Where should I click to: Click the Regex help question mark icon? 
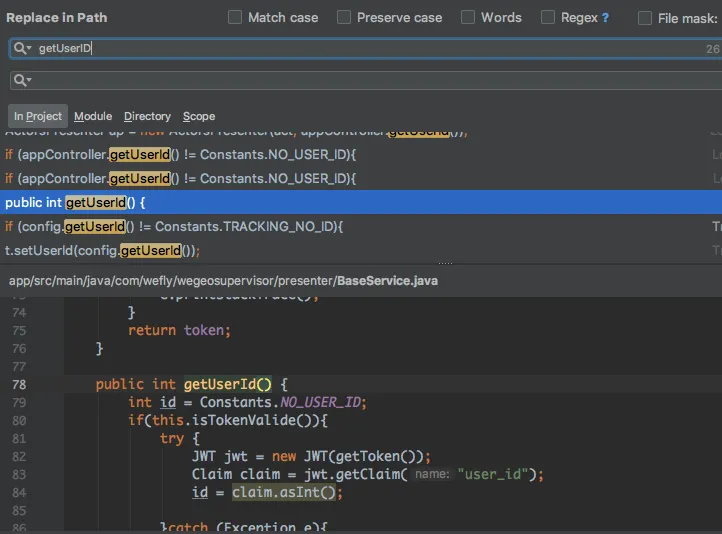605,17
